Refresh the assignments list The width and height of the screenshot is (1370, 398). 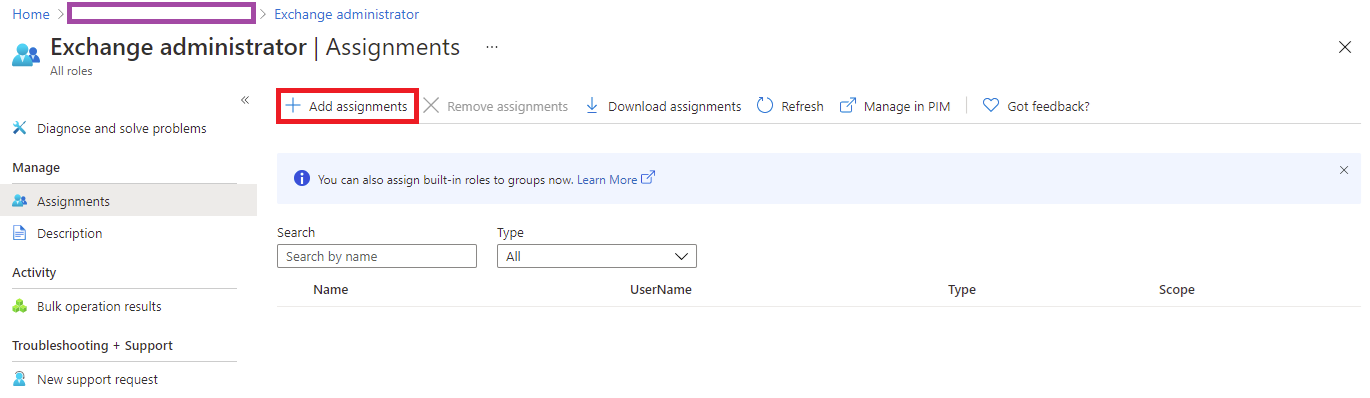(x=790, y=106)
